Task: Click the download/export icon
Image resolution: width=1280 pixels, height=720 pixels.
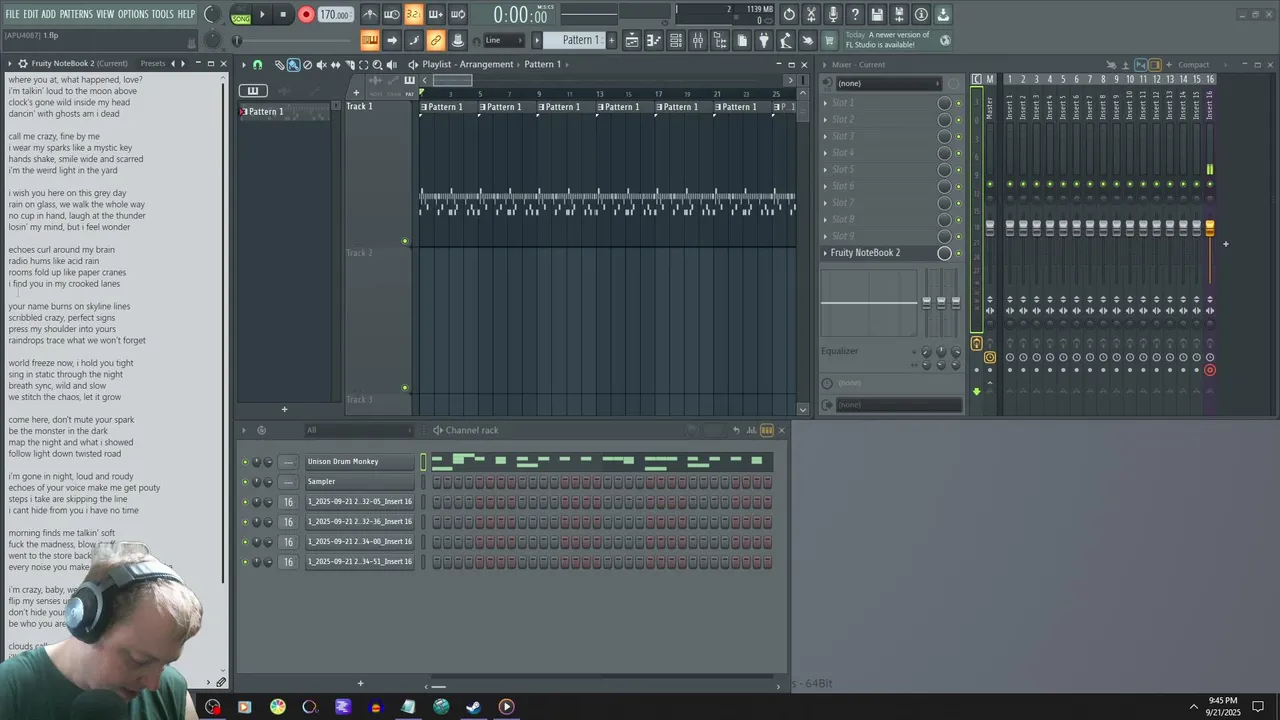Action: (x=943, y=14)
